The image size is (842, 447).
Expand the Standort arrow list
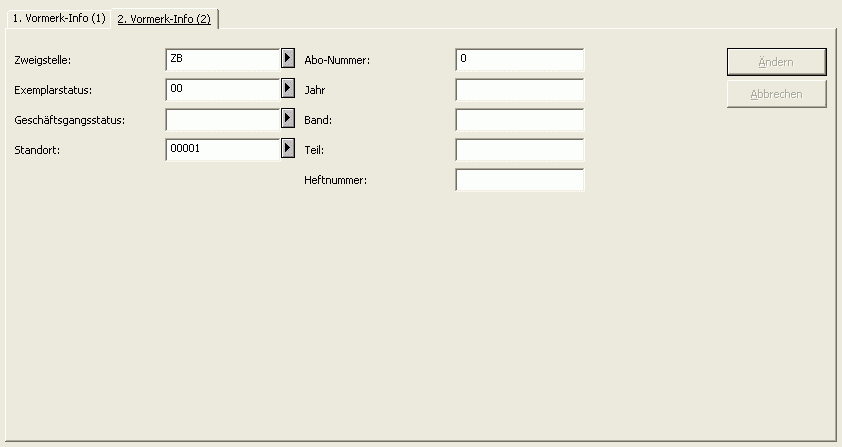[288, 149]
